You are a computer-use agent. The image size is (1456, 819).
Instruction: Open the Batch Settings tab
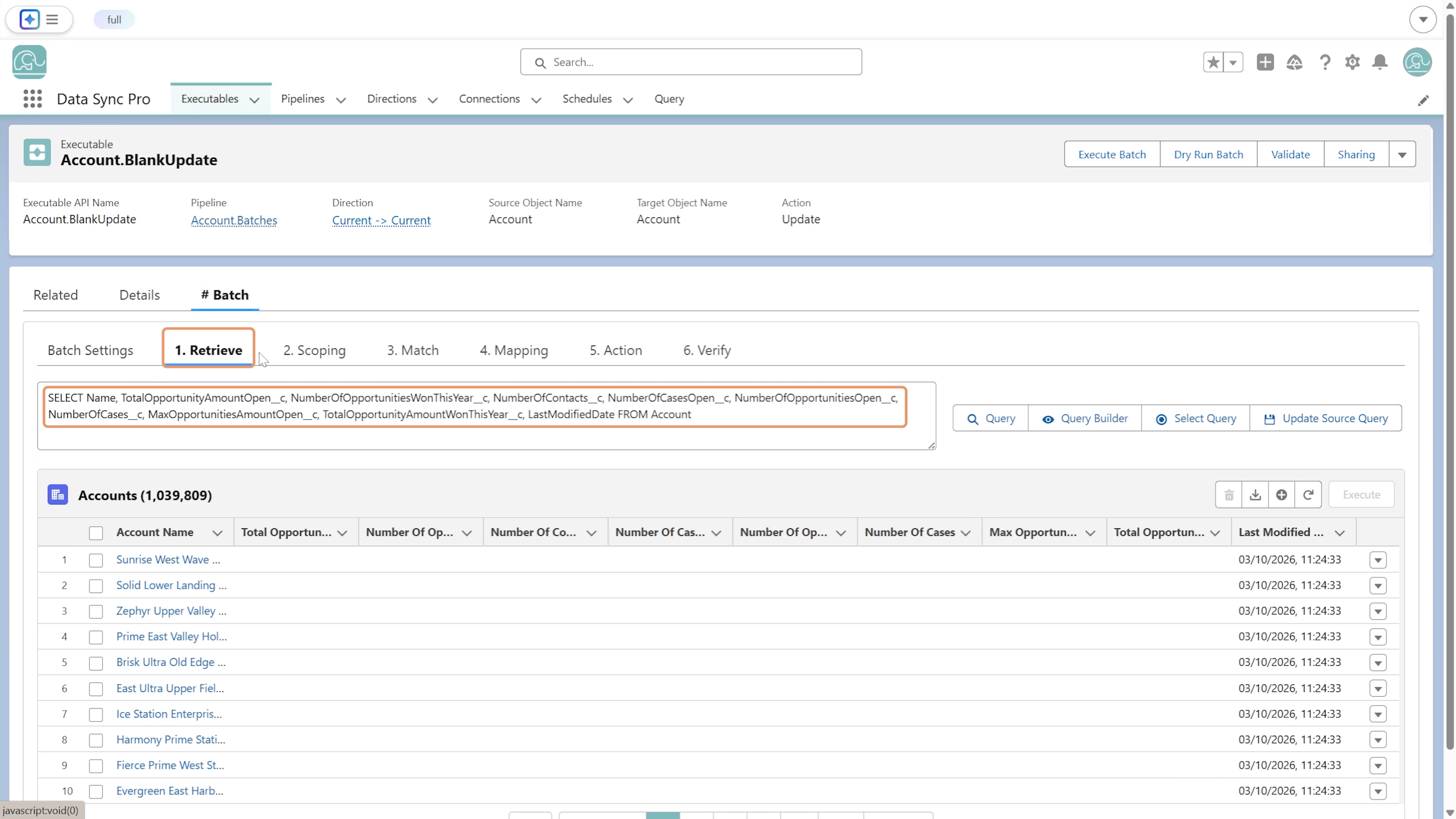91,350
